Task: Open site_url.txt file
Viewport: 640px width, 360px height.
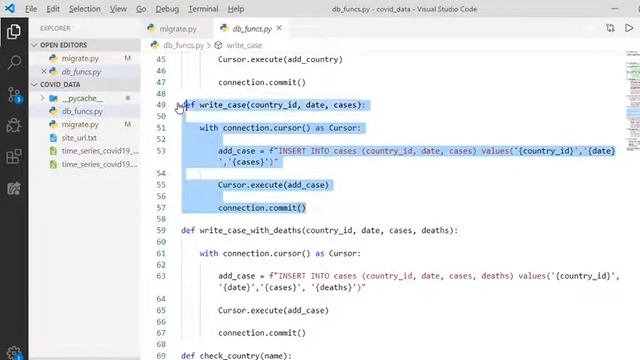Action: pos(85,138)
